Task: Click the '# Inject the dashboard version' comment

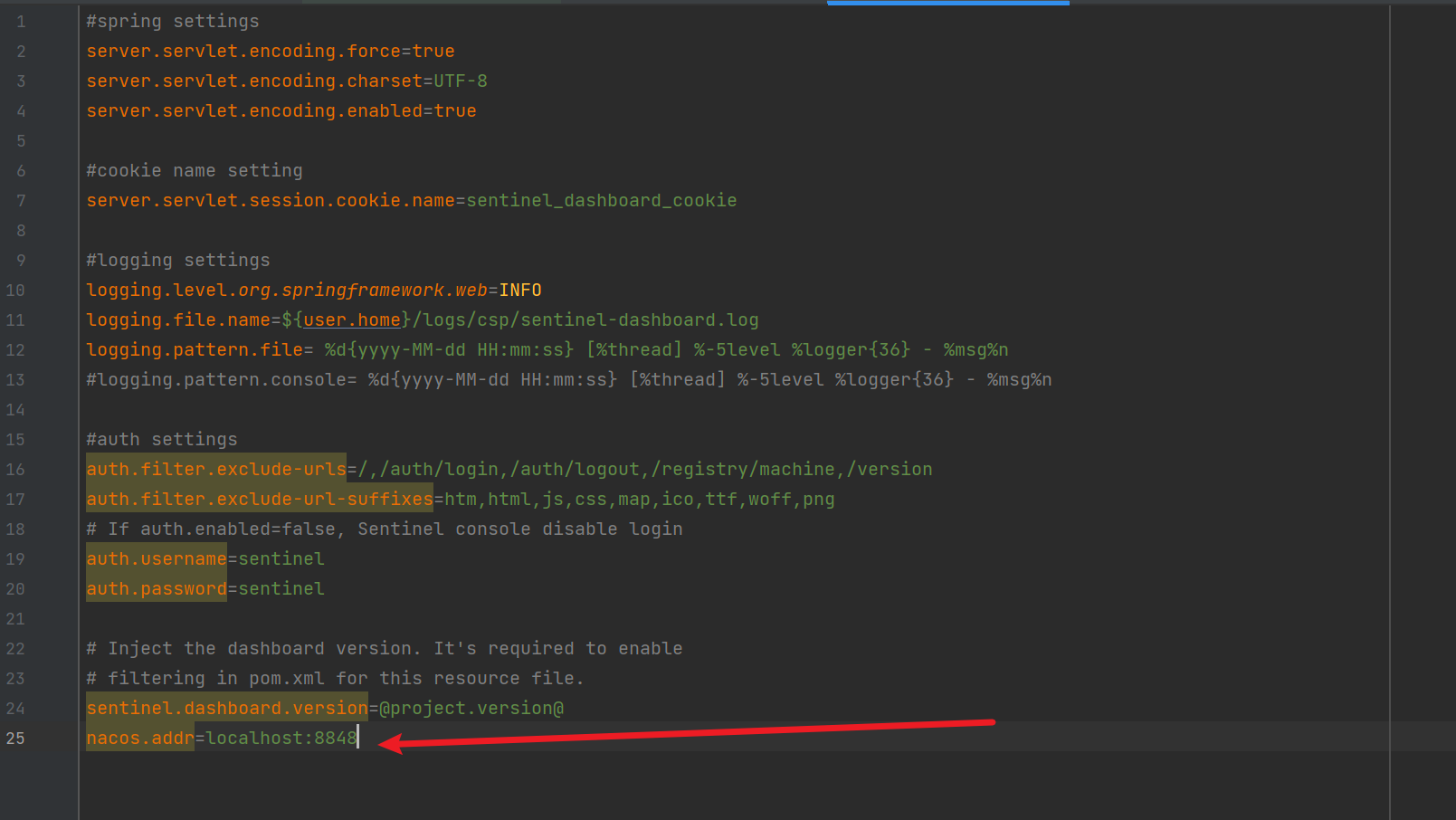Action: [x=385, y=649]
